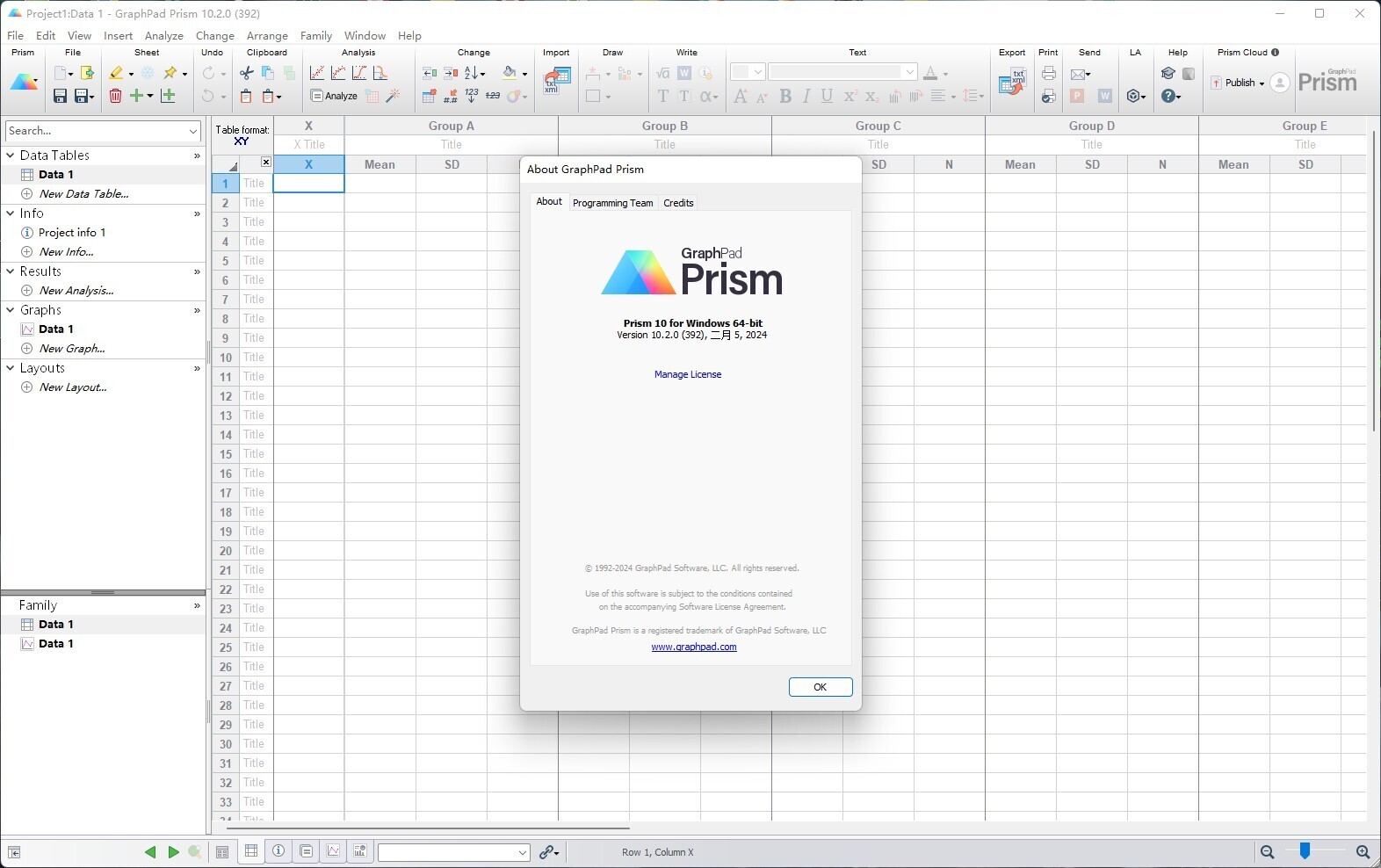Click New Data Table... in navigator

tap(84, 194)
